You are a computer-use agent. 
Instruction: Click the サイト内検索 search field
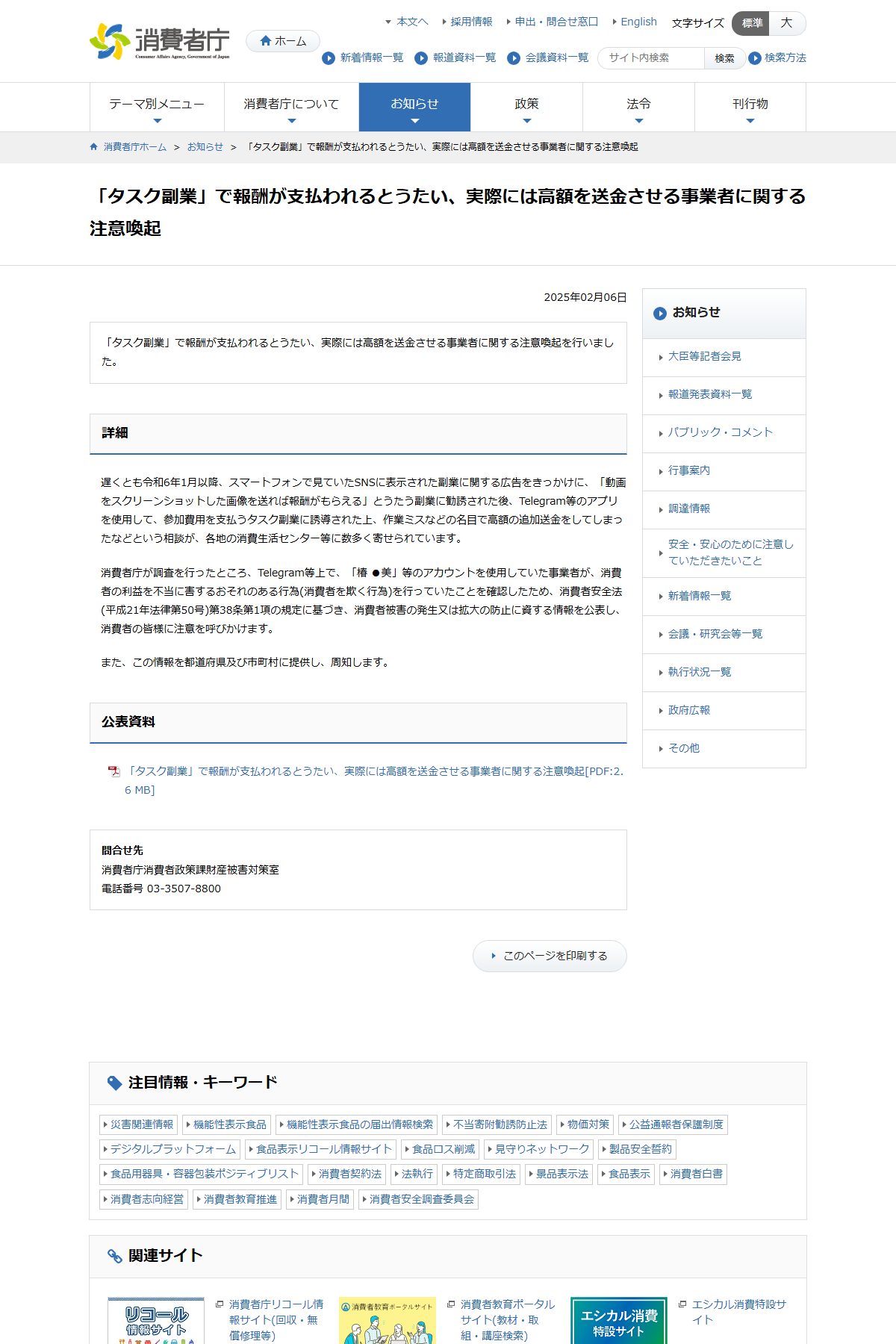click(651, 58)
